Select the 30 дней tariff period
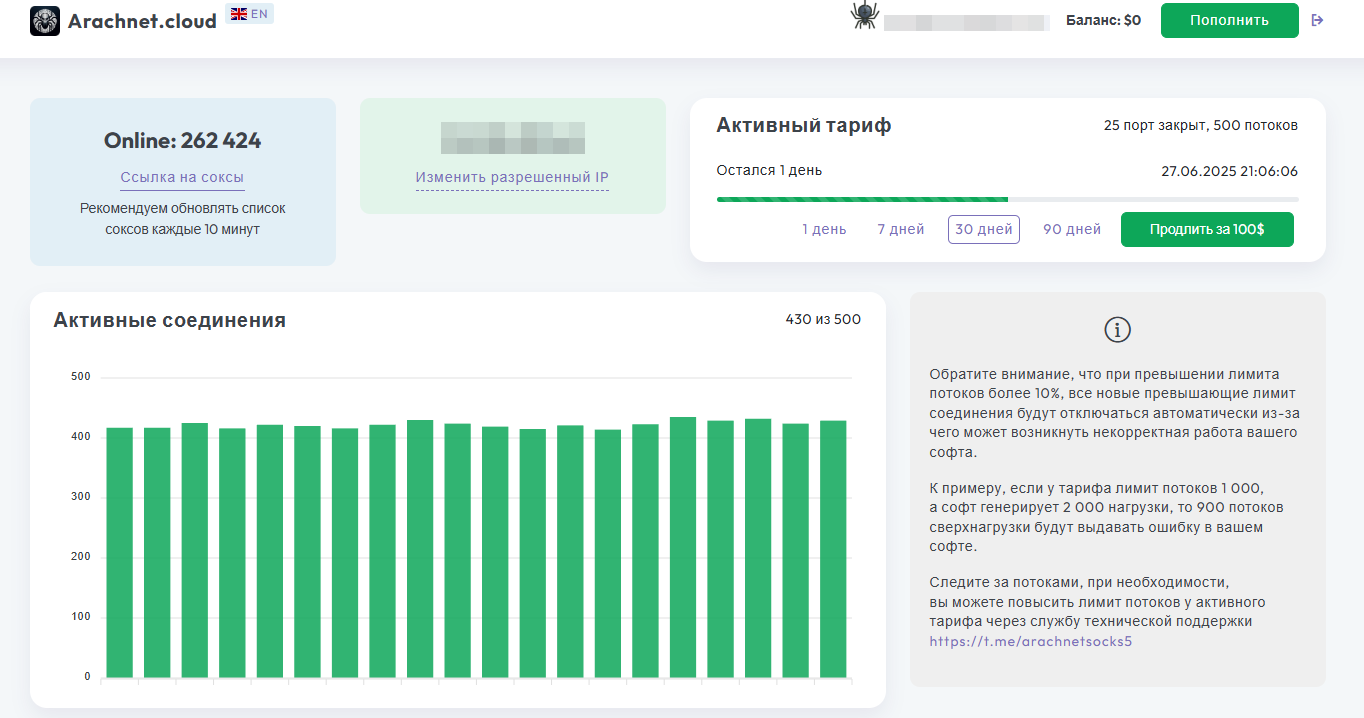 pos(984,229)
